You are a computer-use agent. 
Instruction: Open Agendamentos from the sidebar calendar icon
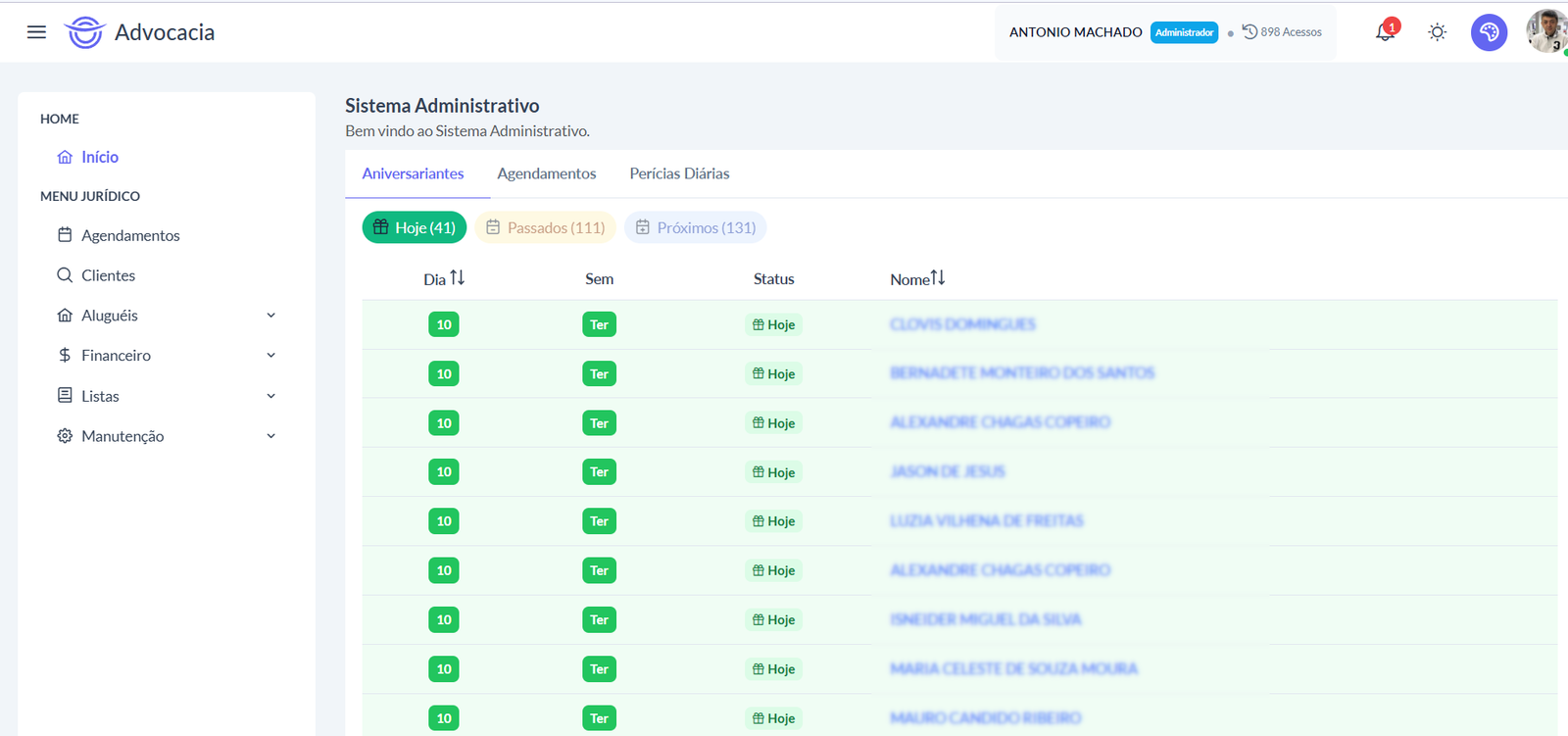tap(65, 235)
